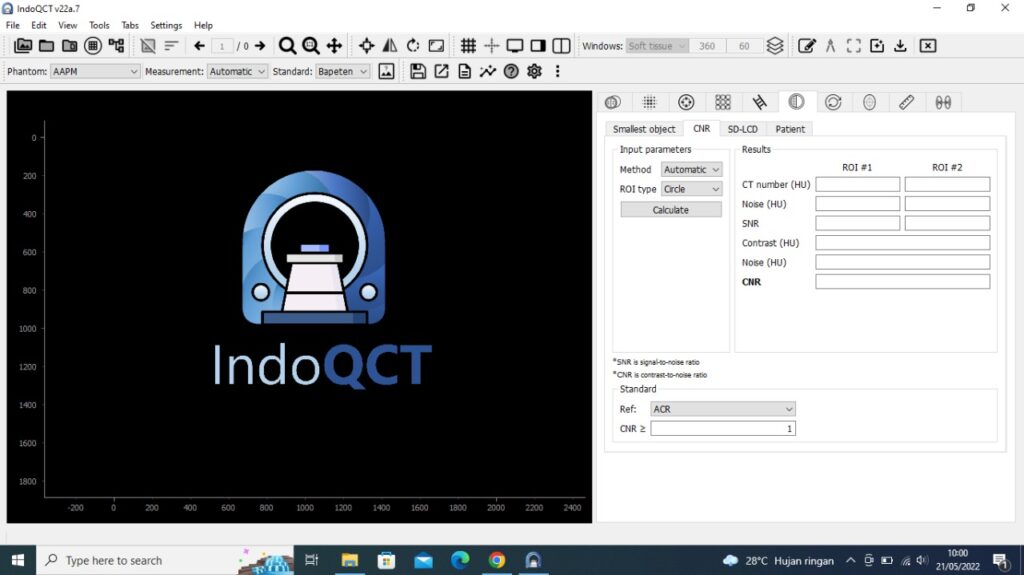This screenshot has width=1024, height=575.
Task: Click the open image files icon
Action: pos(23,46)
